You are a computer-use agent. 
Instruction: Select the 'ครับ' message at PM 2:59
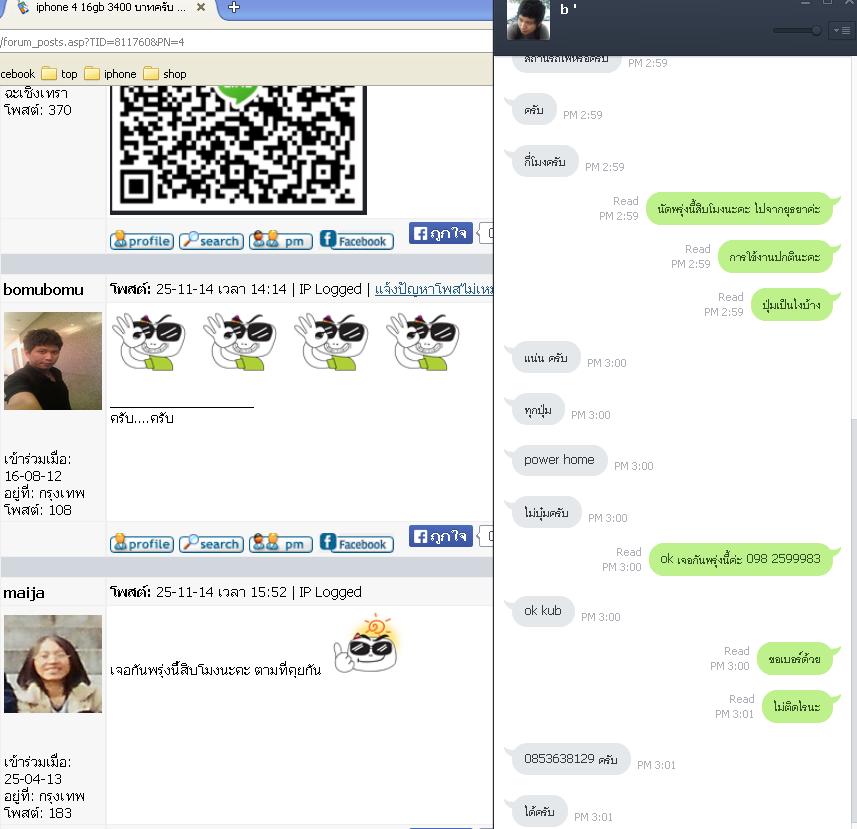pyautogui.click(x=534, y=110)
